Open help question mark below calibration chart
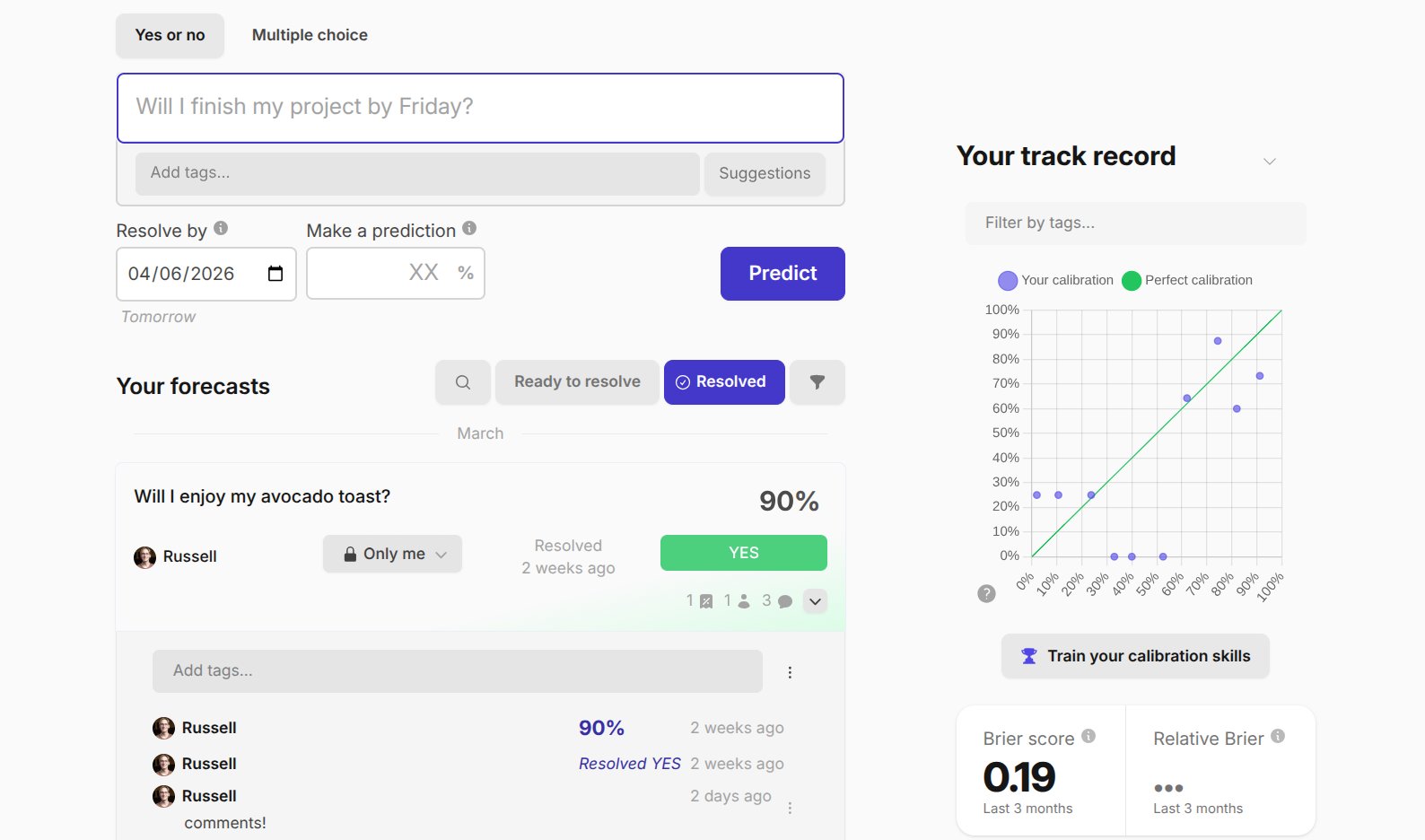This screenshot has height=840, width=1425. (986, 593)
